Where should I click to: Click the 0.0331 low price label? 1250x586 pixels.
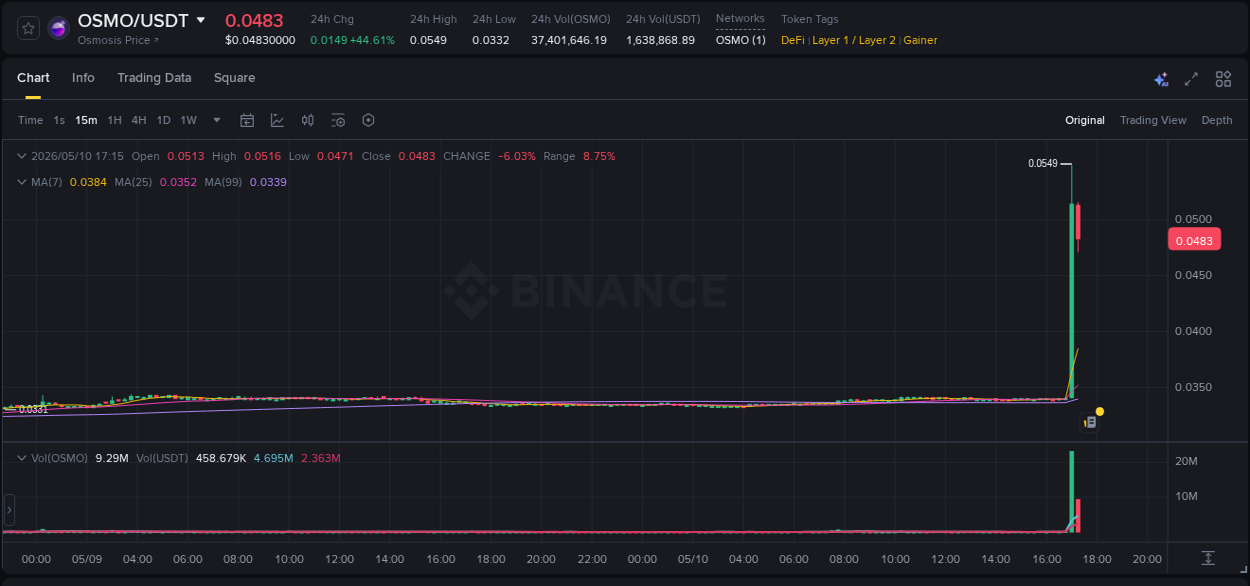pyautogui.click(x=33, y=410)
